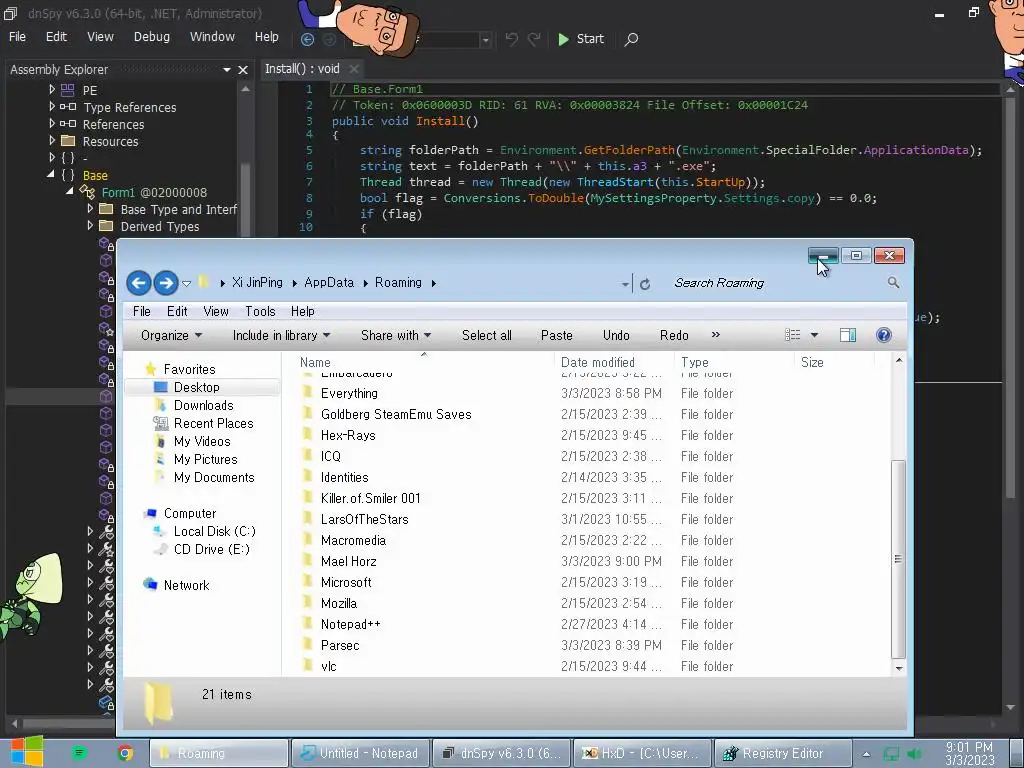This screenshot has width=1024, height=768.
Task: Click Explorer Back navigation button
Action: point(138,283)
